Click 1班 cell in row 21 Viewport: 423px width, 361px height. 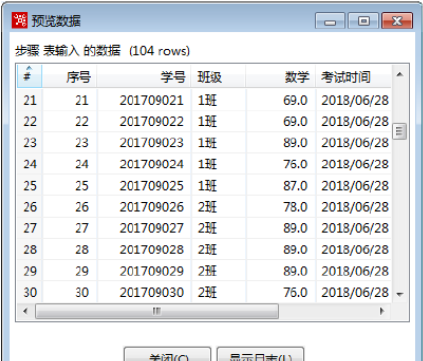(x=219, y=100)
